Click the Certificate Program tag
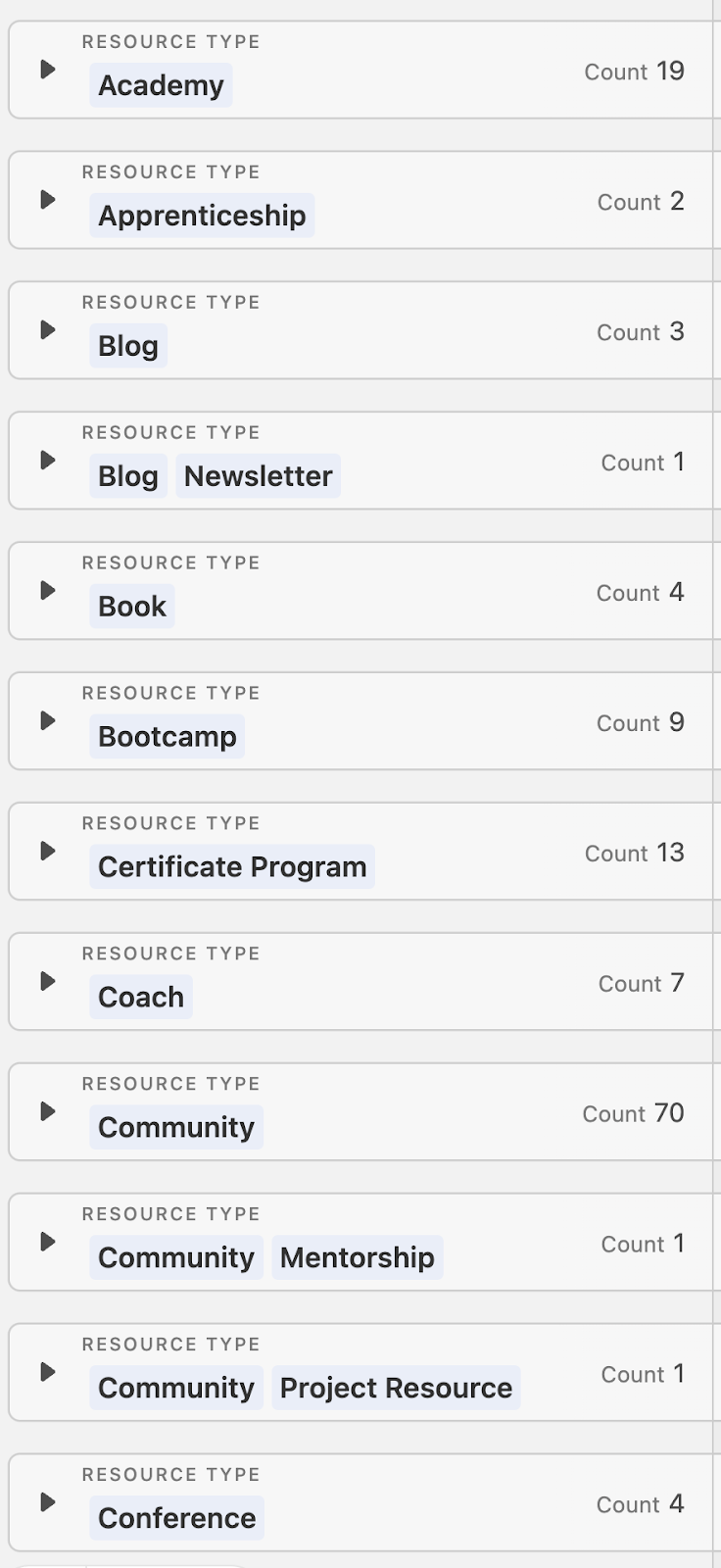Screen dimensions: 721x1568 pyautogui.click(x=232, y=866)
